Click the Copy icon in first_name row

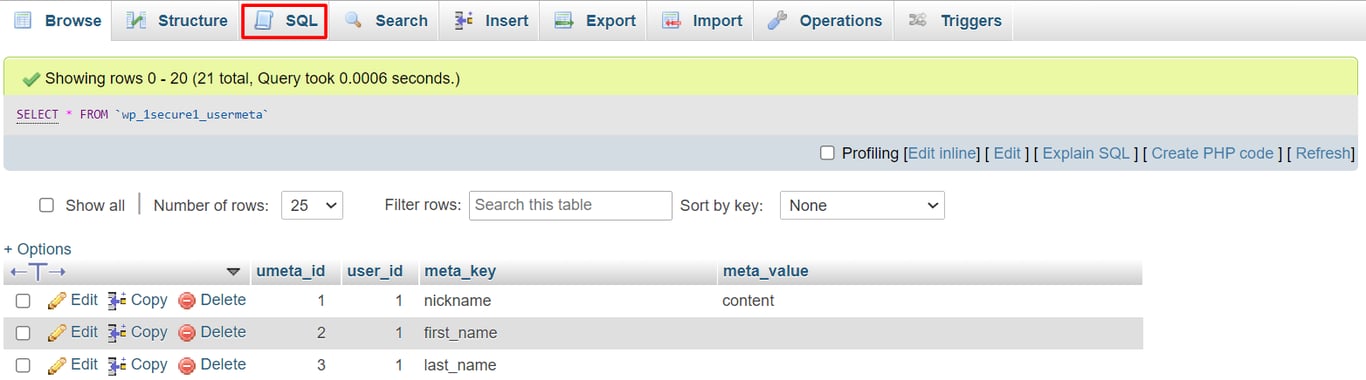coord(117,332)
